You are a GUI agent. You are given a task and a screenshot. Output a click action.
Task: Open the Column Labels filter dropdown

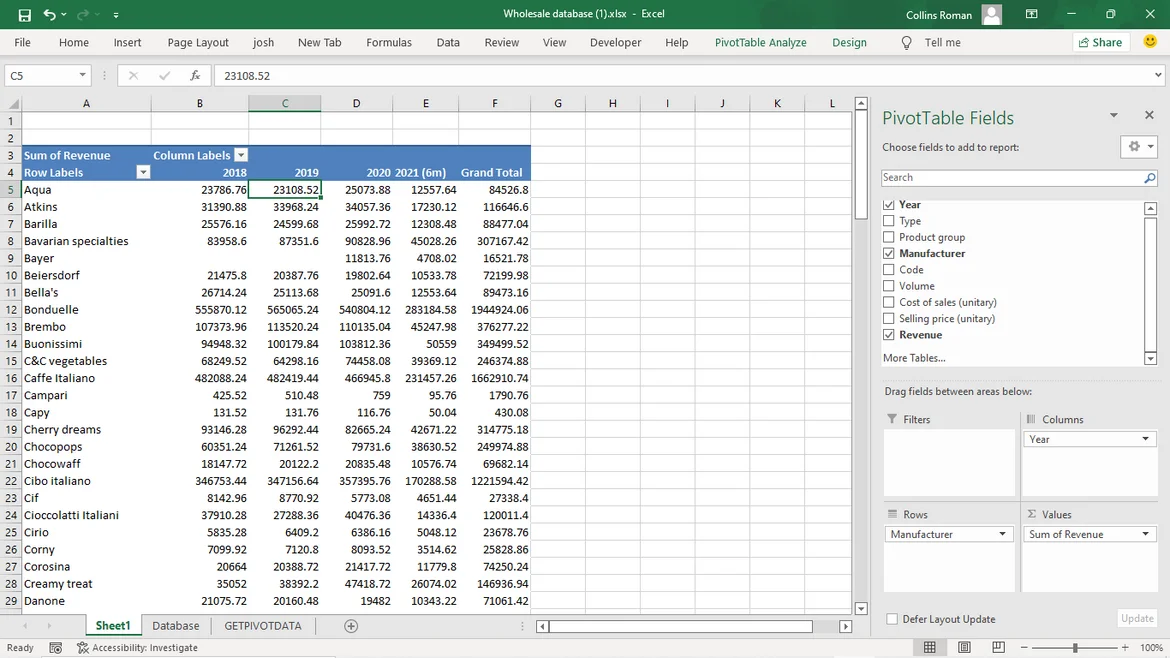click(x=240, y=156)
